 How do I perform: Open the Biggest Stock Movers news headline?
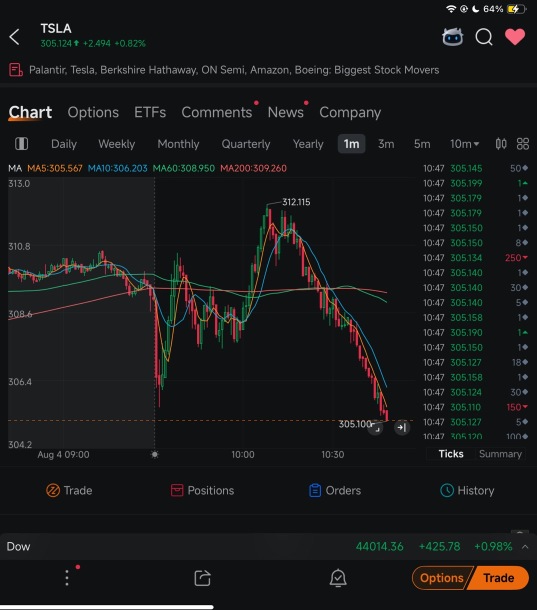[x=234, y=70]
